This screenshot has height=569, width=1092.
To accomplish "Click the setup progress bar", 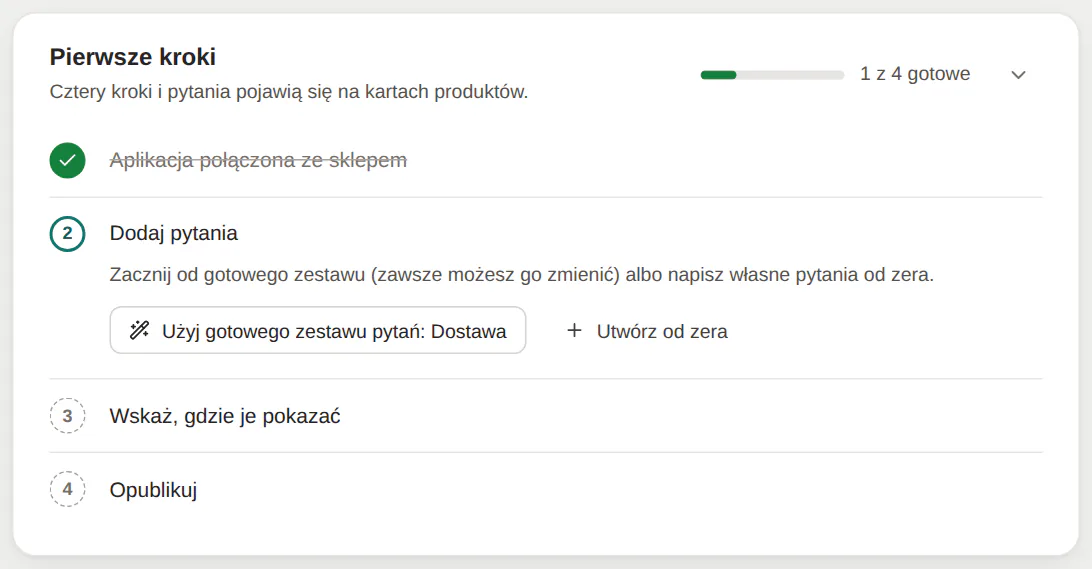I will coord(772,75).
